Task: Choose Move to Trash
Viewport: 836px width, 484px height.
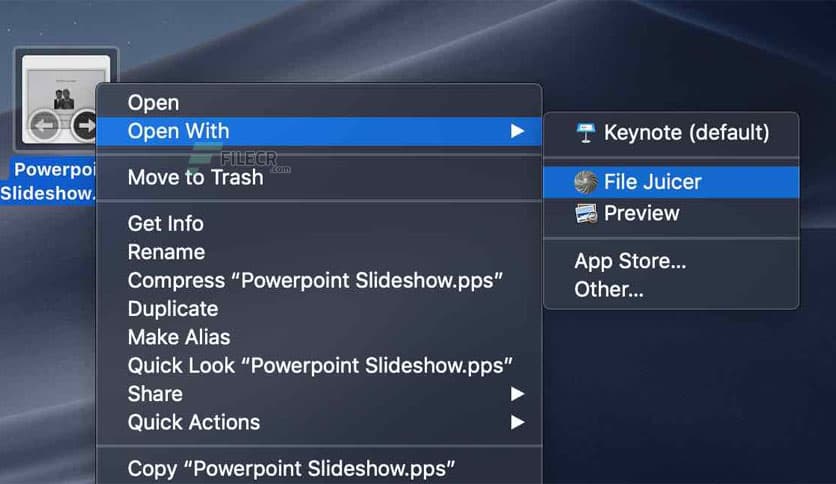Action: point(319,178)
